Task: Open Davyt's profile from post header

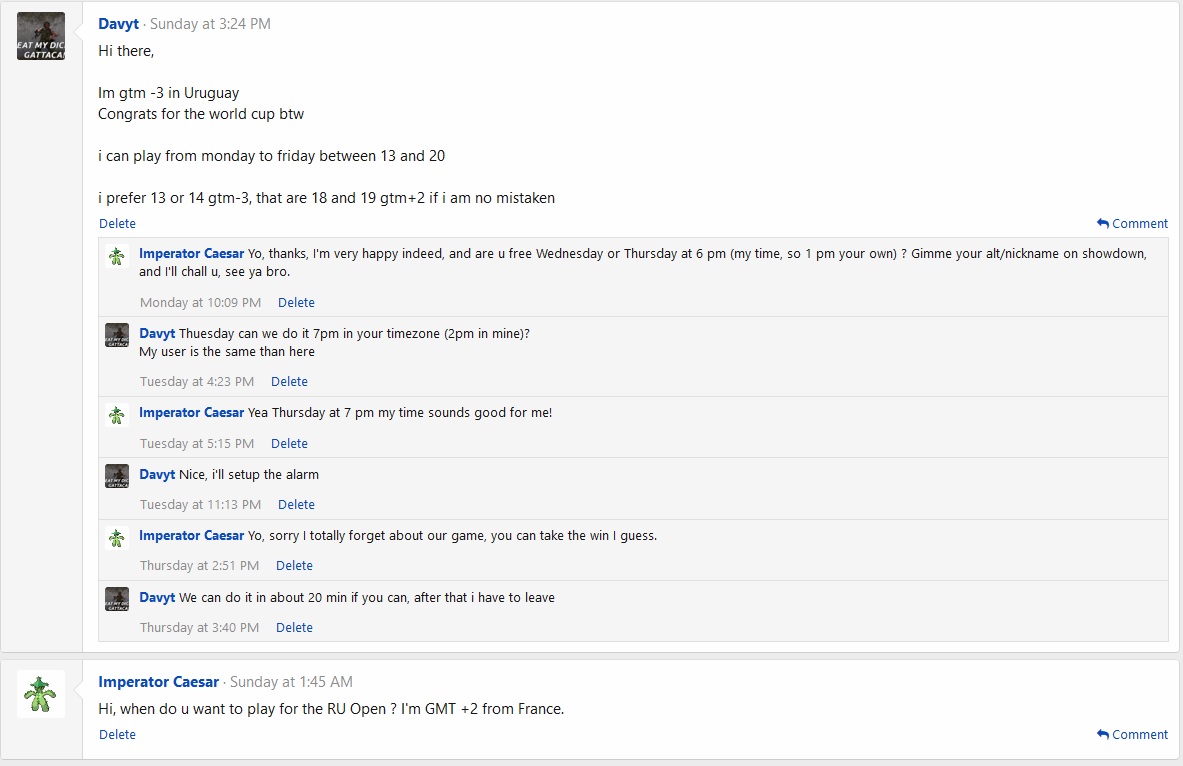Action: pos(118,24)
